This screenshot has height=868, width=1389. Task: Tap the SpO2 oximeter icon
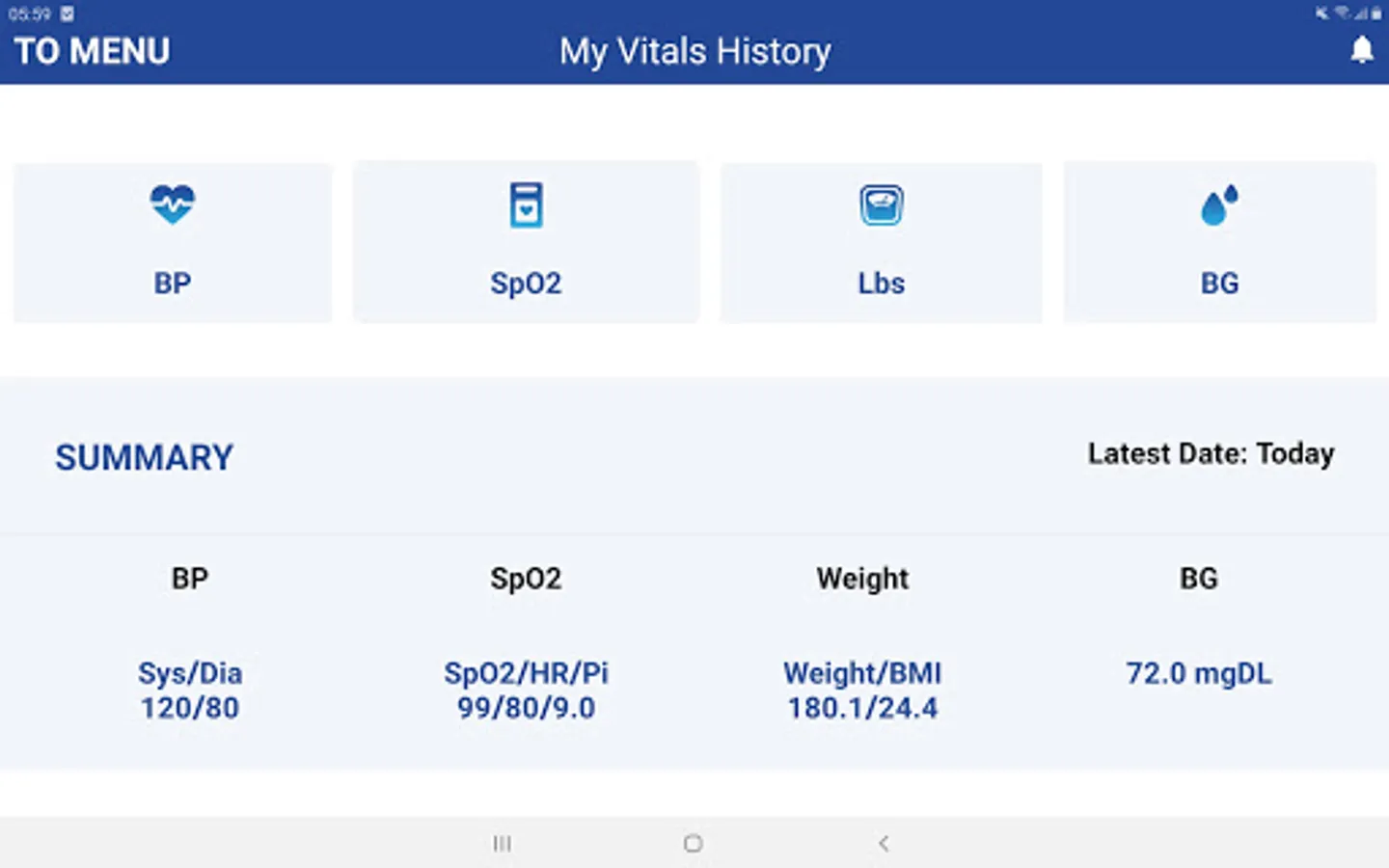[x=526, y=204]
